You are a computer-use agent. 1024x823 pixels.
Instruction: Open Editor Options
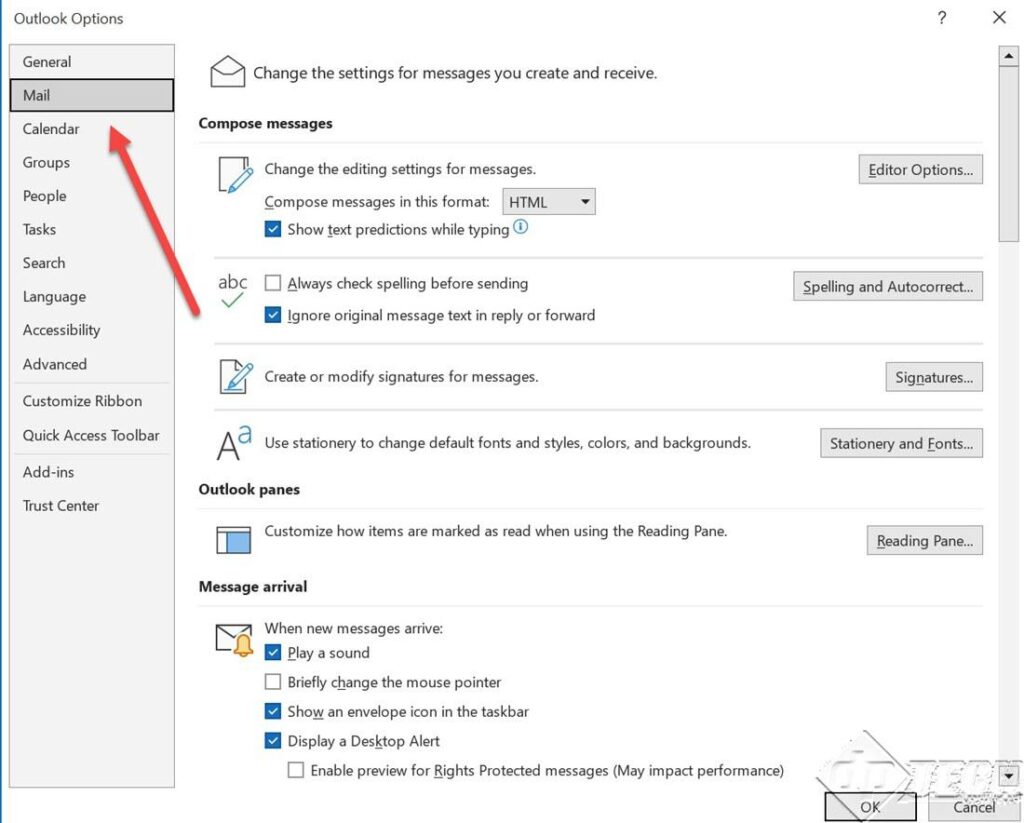click(x=920, y=169)
